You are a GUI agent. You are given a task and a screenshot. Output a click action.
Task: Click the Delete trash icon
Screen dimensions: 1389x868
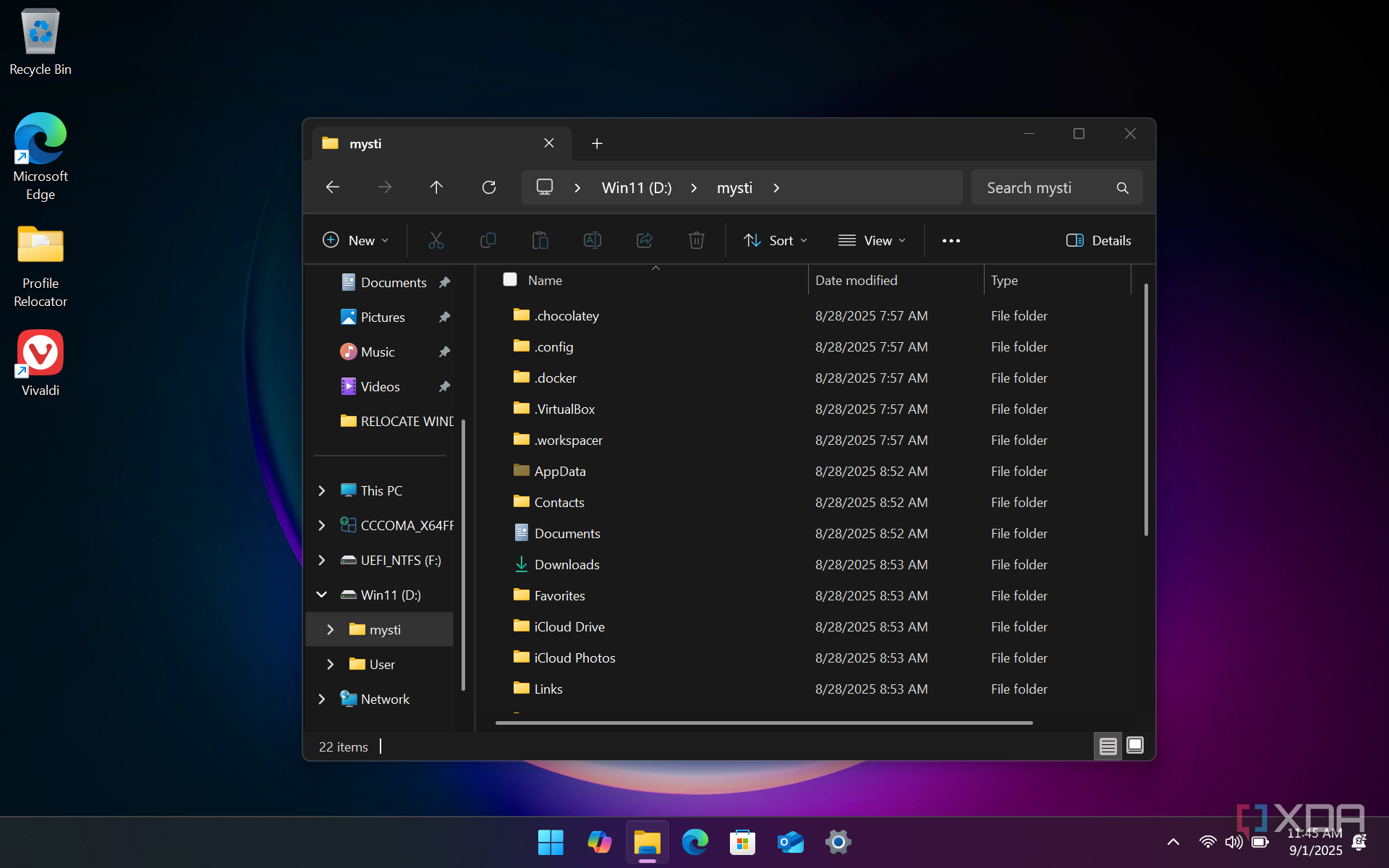point(696,240)
